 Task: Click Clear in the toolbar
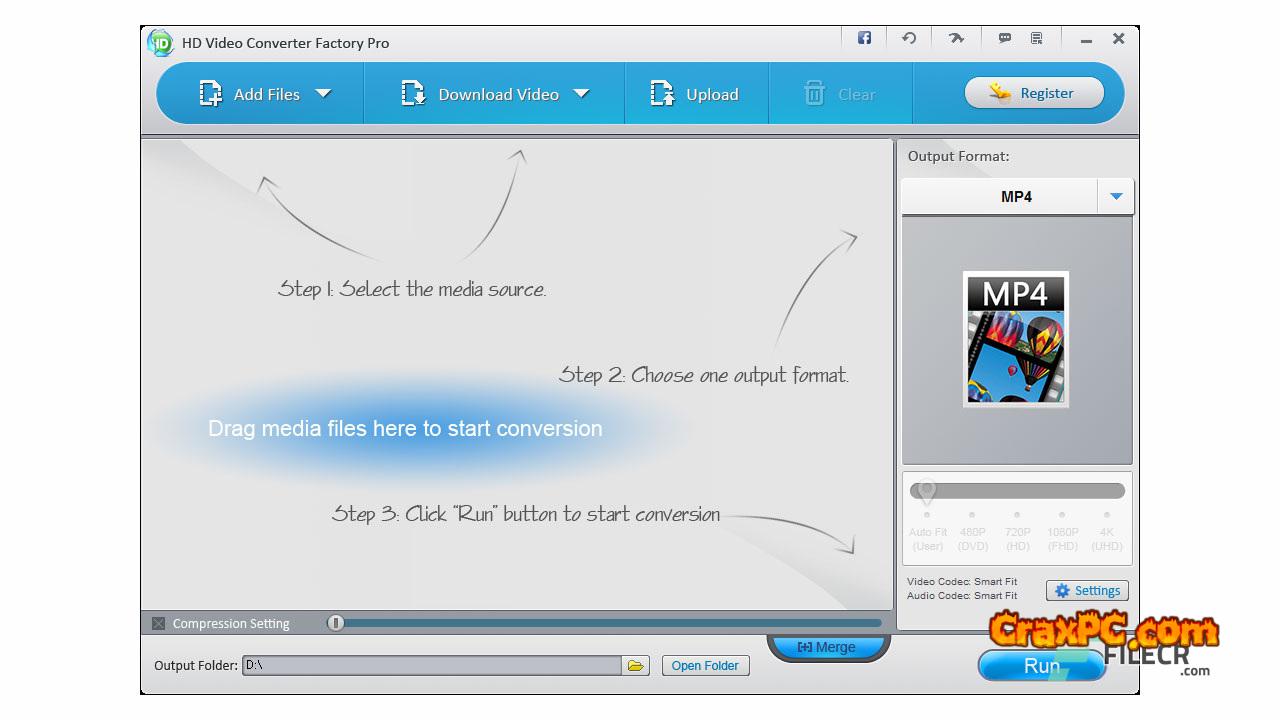(x=840, y=94)
